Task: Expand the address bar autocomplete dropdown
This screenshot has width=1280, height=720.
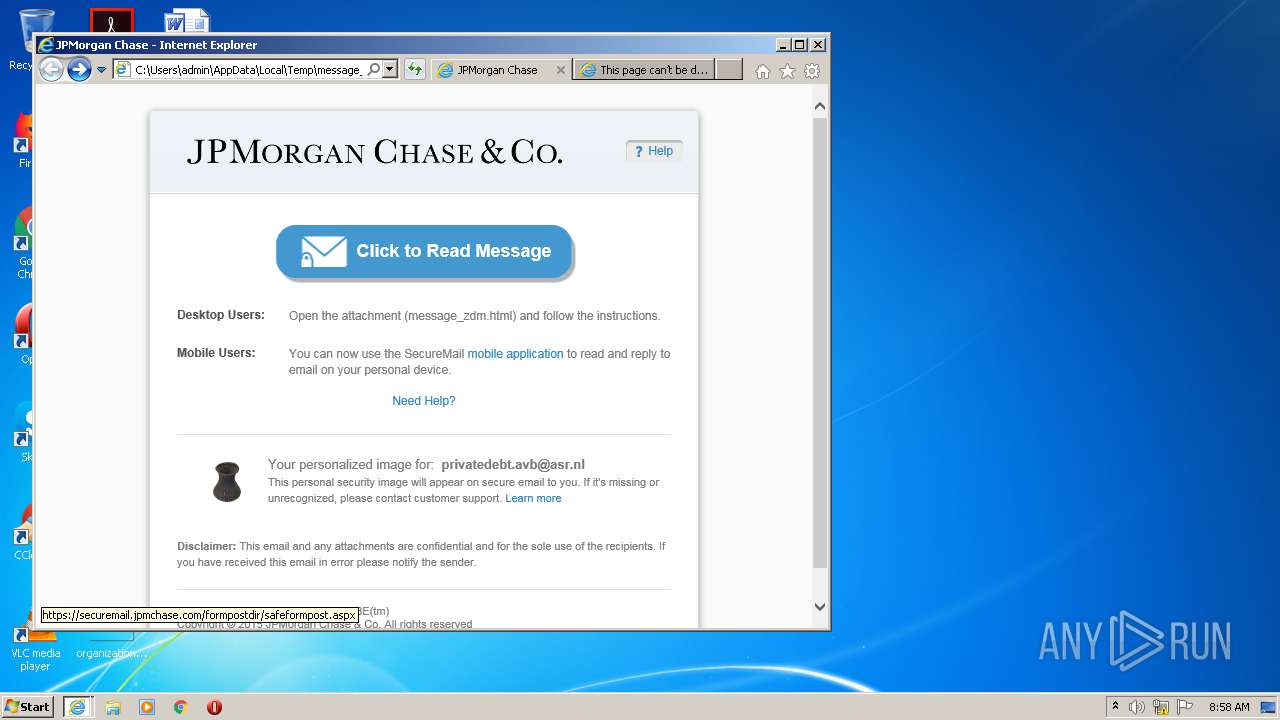Action: tap(390, 69)
